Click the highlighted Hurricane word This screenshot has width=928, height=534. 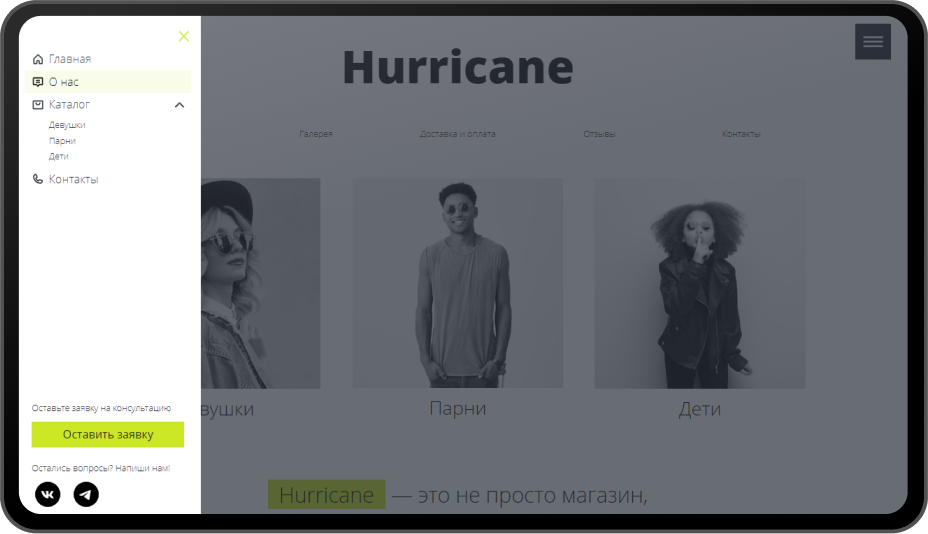tap(327, 495)
